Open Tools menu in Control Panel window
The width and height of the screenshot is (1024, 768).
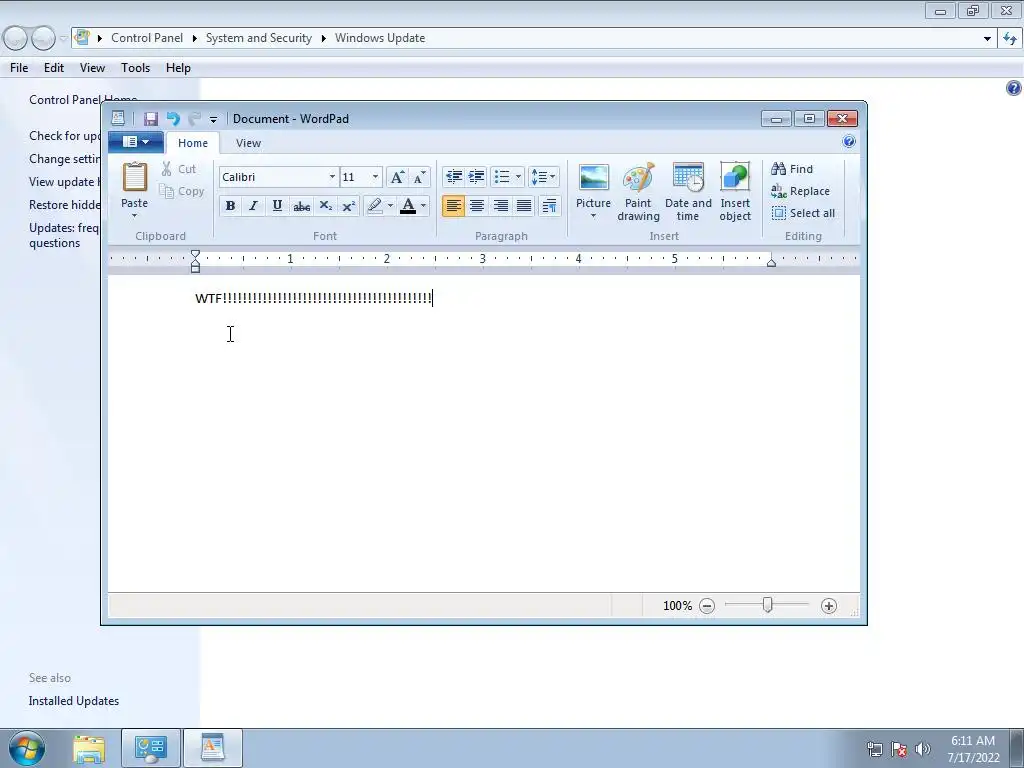coord(135,68)
